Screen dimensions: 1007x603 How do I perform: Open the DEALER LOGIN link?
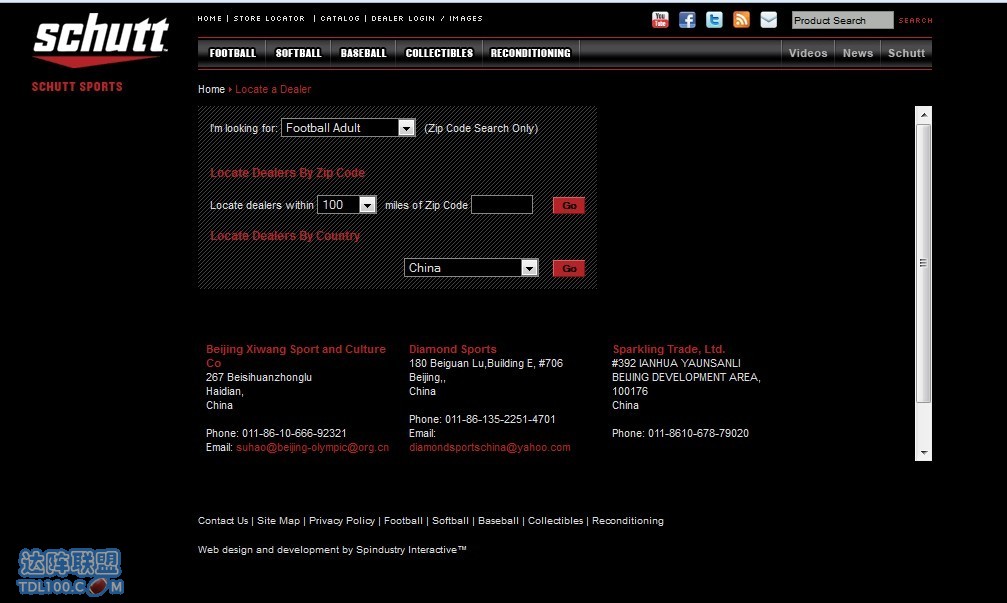[x=403, y=19]
